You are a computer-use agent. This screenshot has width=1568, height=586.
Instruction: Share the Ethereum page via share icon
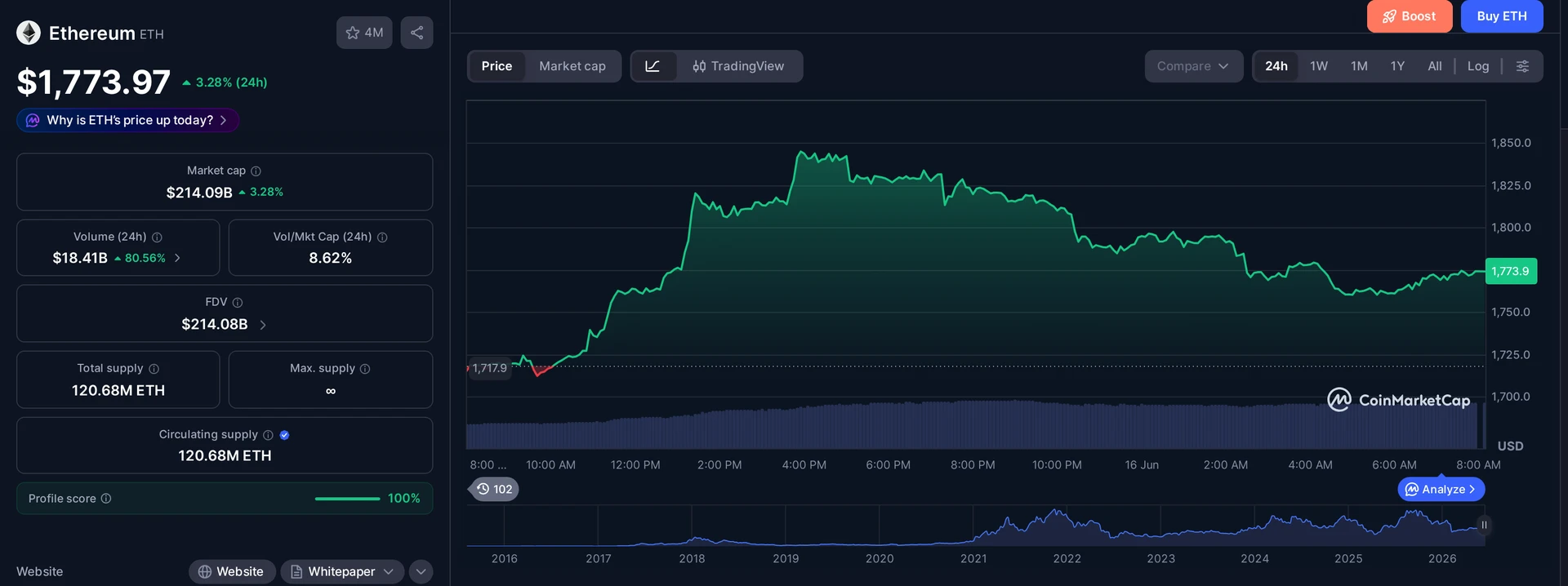(x=416, y=33)
